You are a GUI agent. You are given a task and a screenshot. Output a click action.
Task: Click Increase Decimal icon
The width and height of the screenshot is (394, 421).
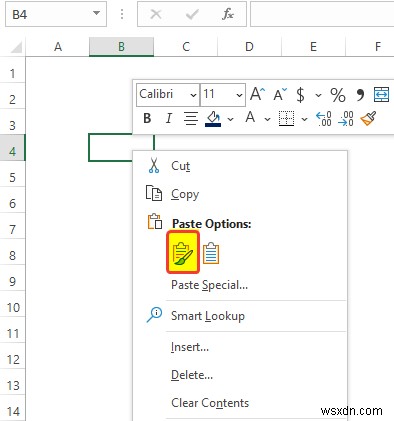click(324, 119)
